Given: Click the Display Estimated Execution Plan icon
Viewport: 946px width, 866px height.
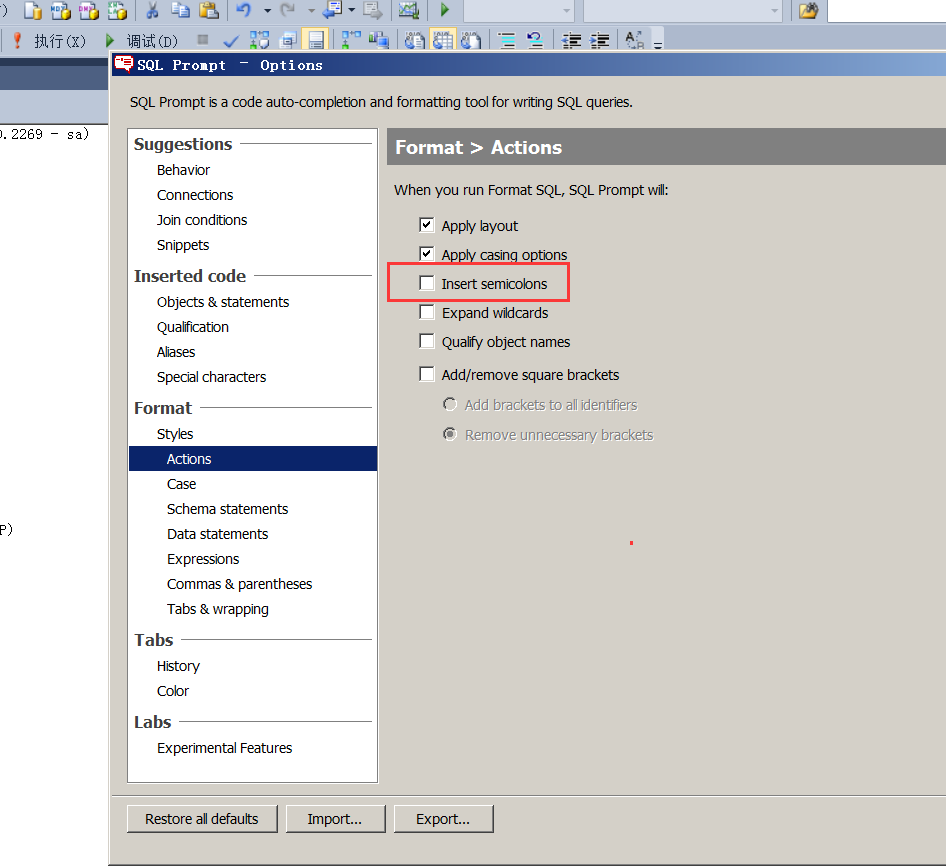Looking at the screenshot, I should (x=259, y=40).
